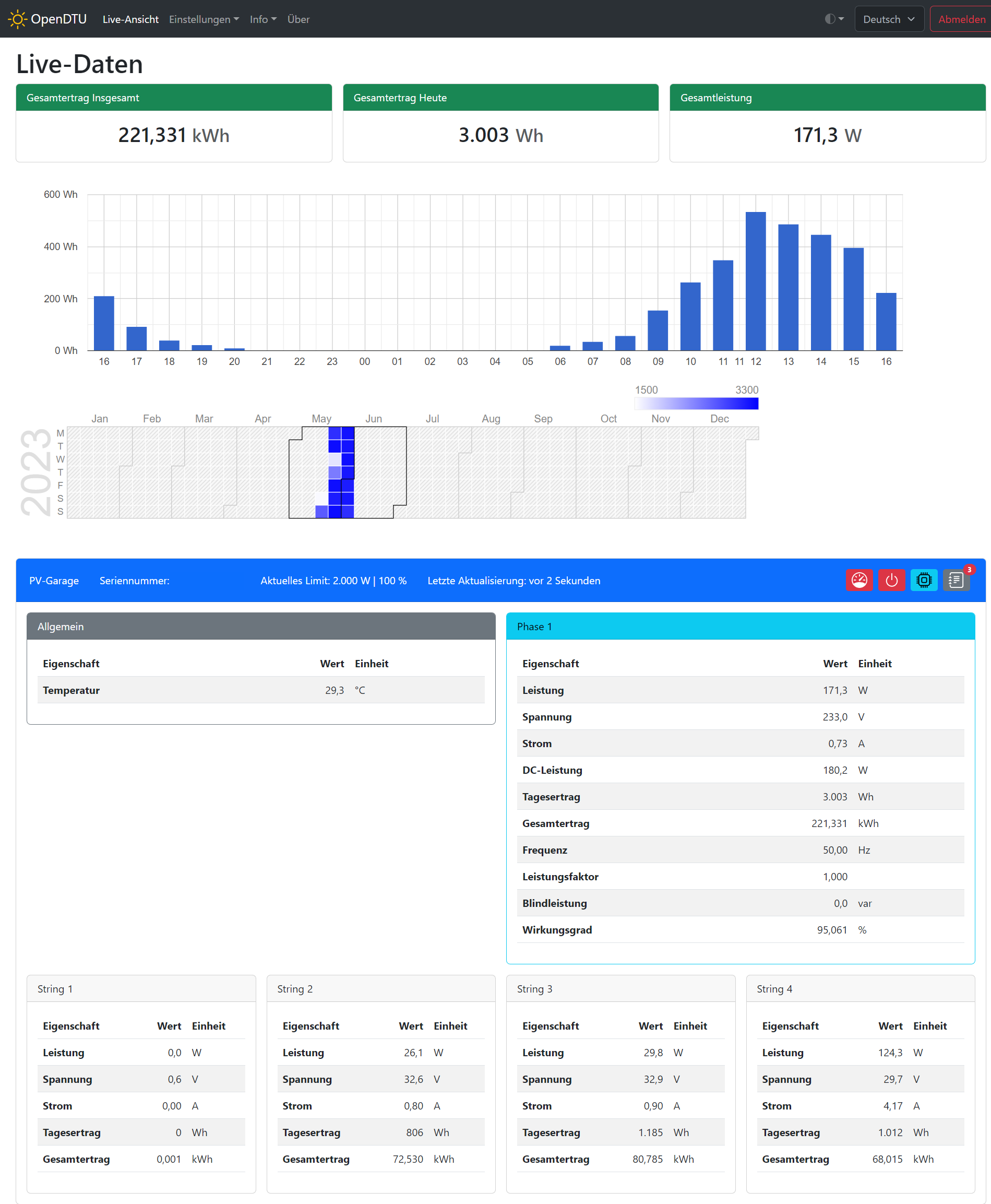Click the Phase 1 panel header
The height and width of the screenshot is (1204, 991).
point(740,627)
